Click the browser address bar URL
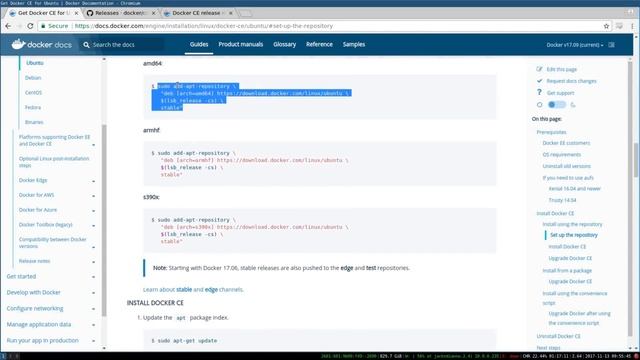Viewport: 640px width, 360px height. click(204, 26)
